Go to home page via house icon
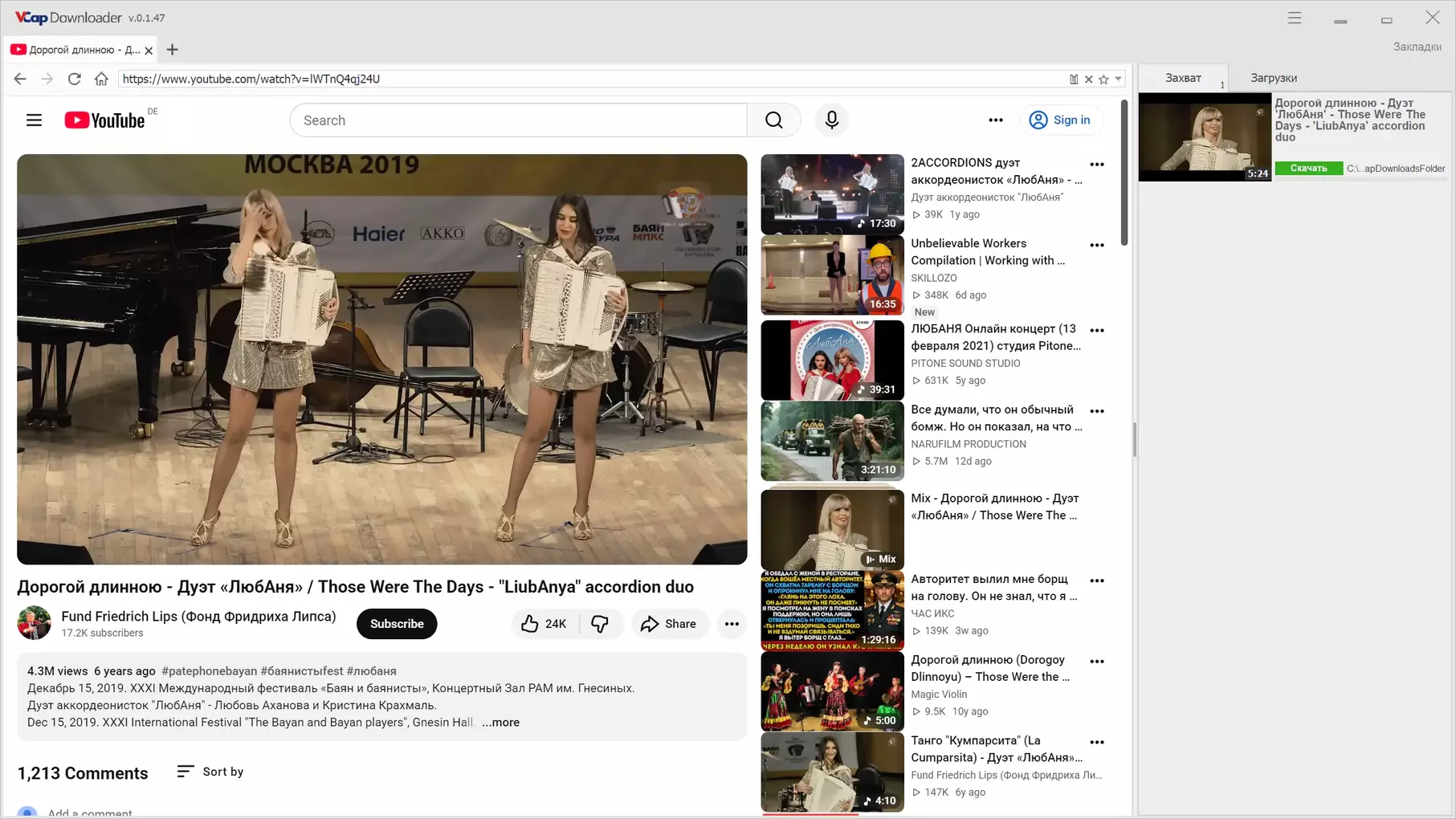 coord(101,79)
